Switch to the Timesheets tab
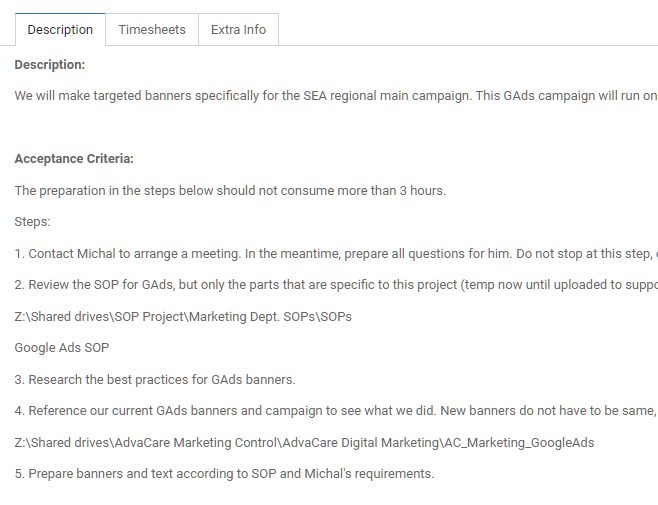 152,30
